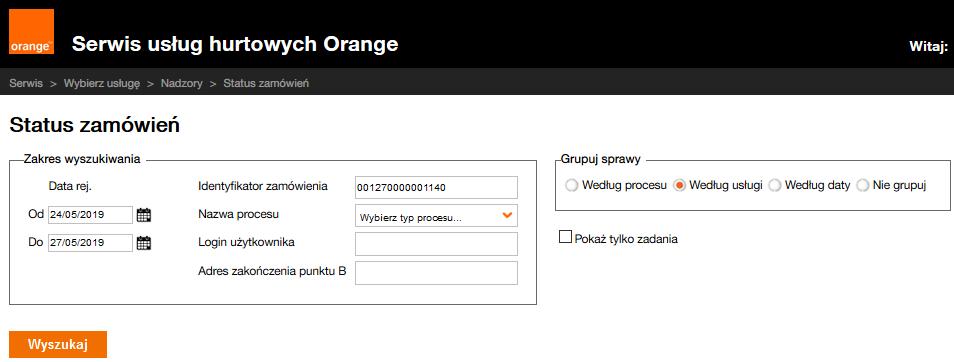Click the Do date field 27/05/2019
Screen dimensions: 954x362
tap(90, 243)
